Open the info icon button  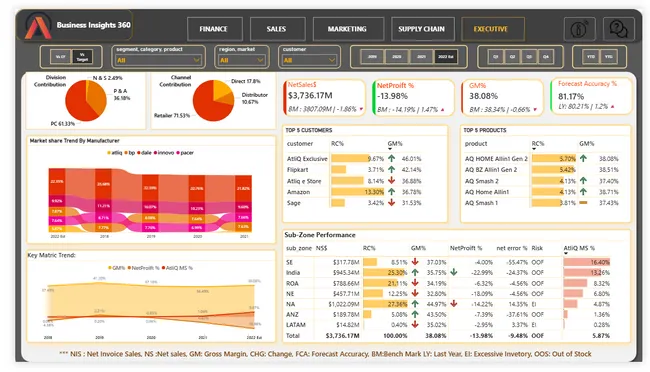click(x=579, y=29)
